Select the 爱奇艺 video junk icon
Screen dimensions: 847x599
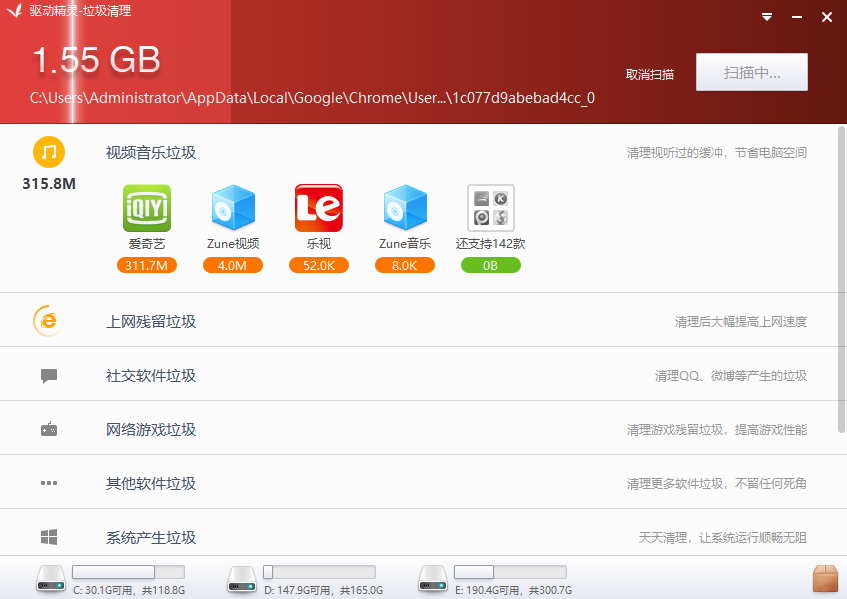[x=146, y=208]
